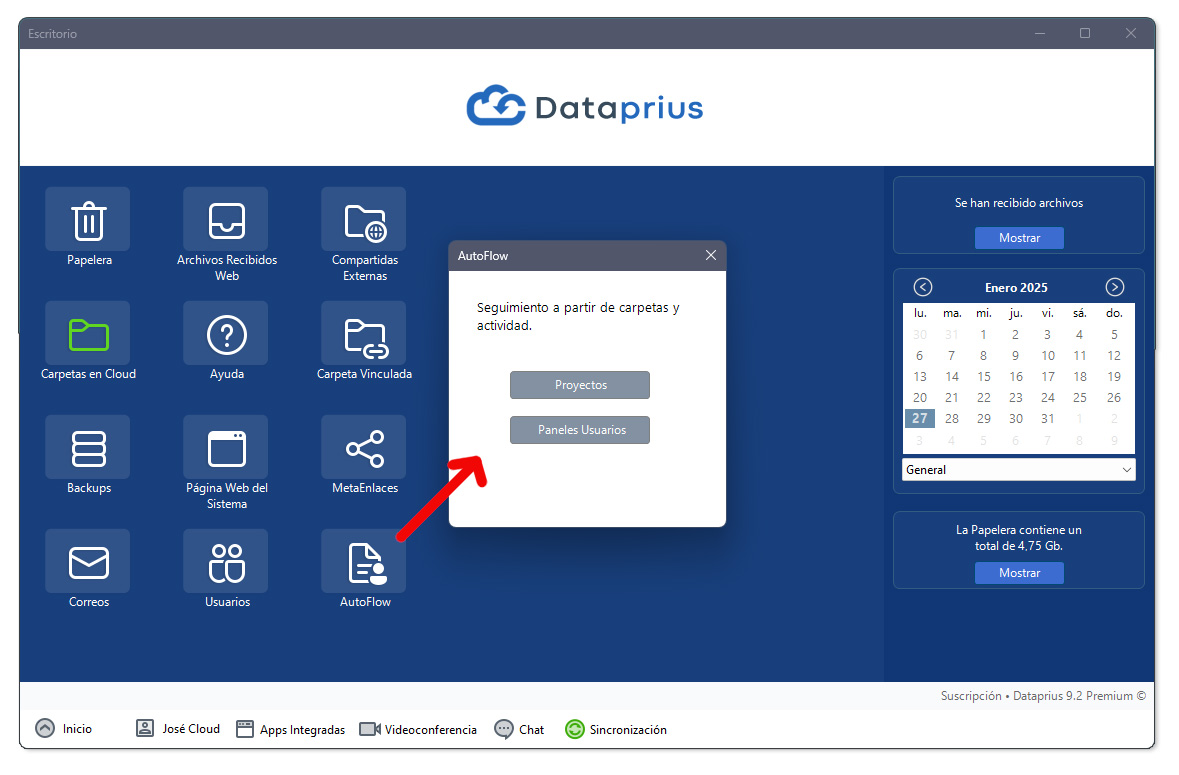Open Página Web del Sistema icon
This screenshot has height=775, width=1179.
pos(226,447)
